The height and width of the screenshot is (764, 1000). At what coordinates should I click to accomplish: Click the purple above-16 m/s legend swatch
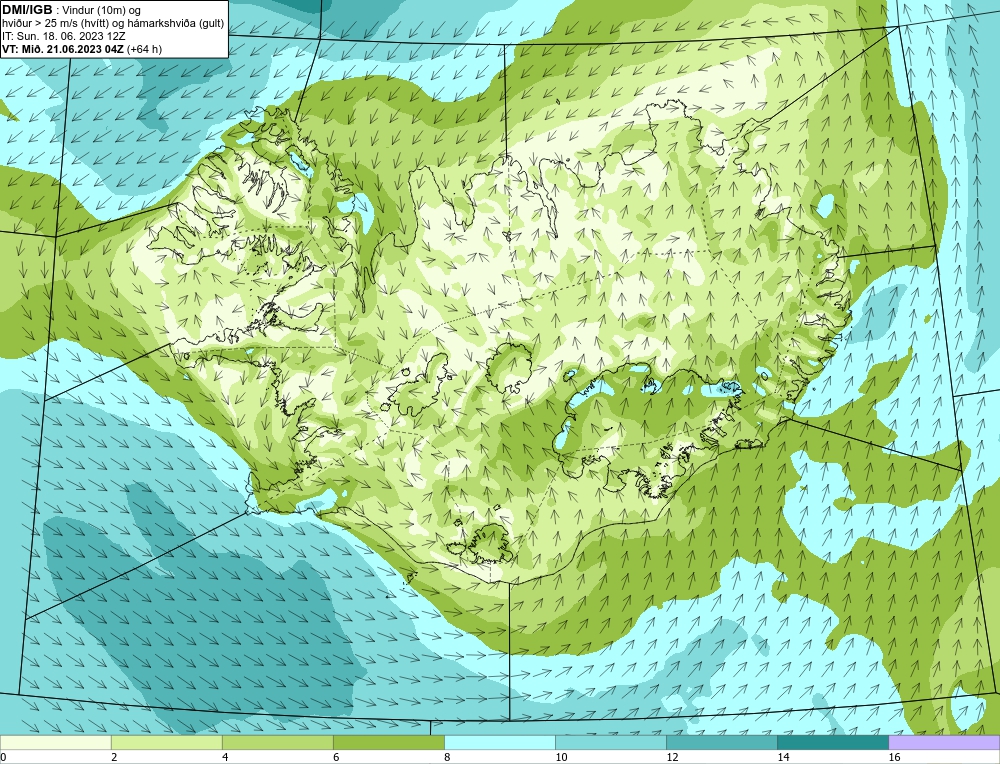point(944,742)
